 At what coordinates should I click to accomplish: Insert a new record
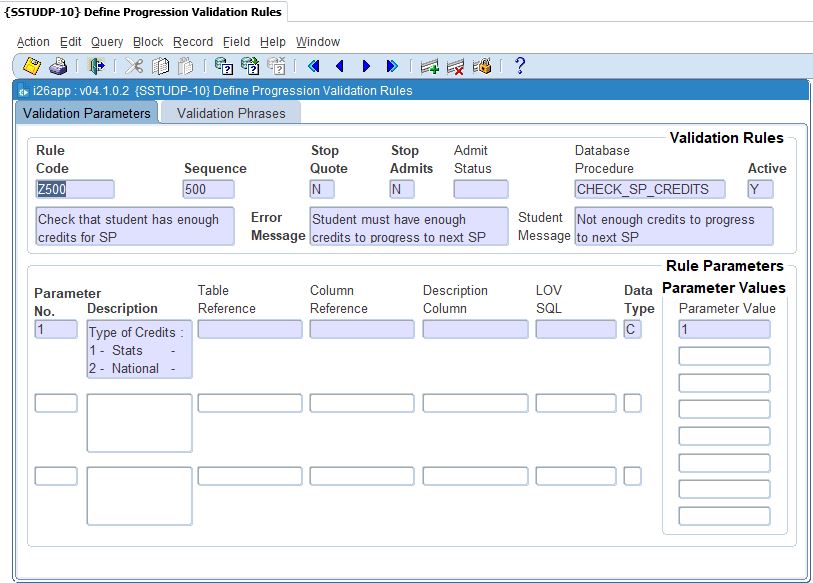428,67
